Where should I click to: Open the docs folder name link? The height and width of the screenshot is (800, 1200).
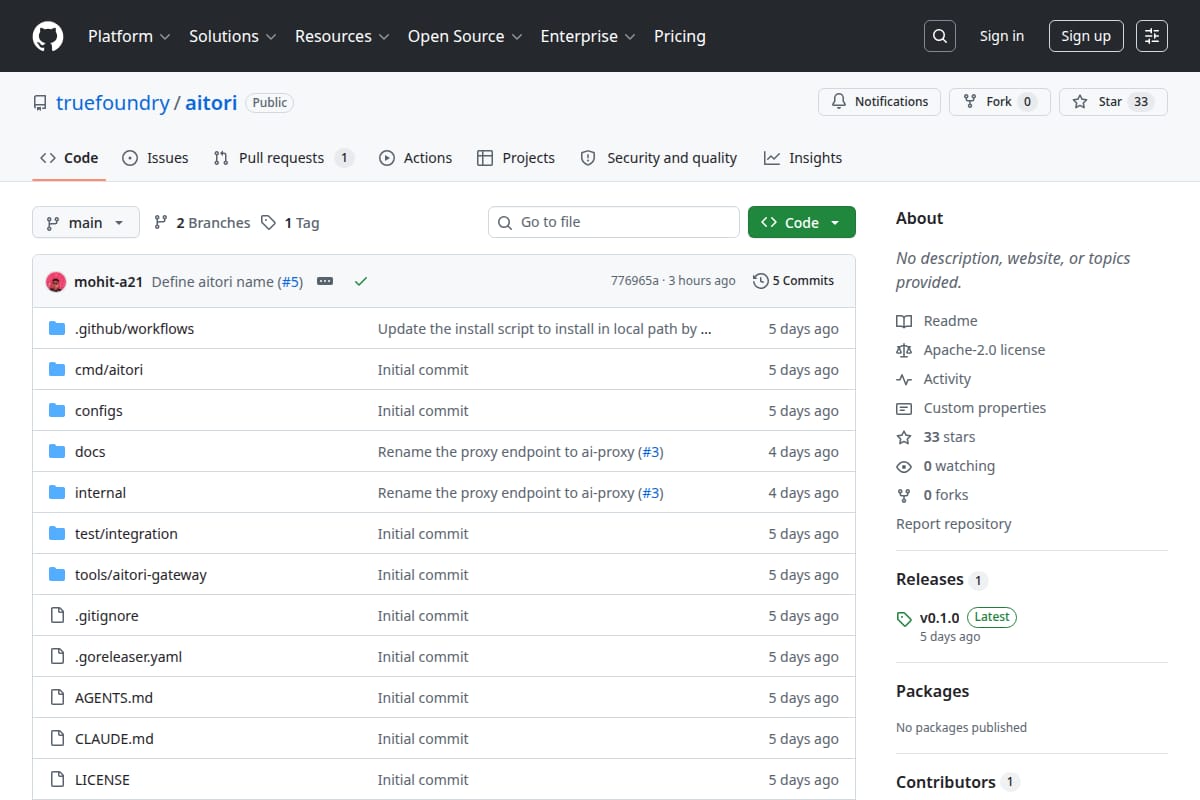pyautogui.click(x=90, y=452)
